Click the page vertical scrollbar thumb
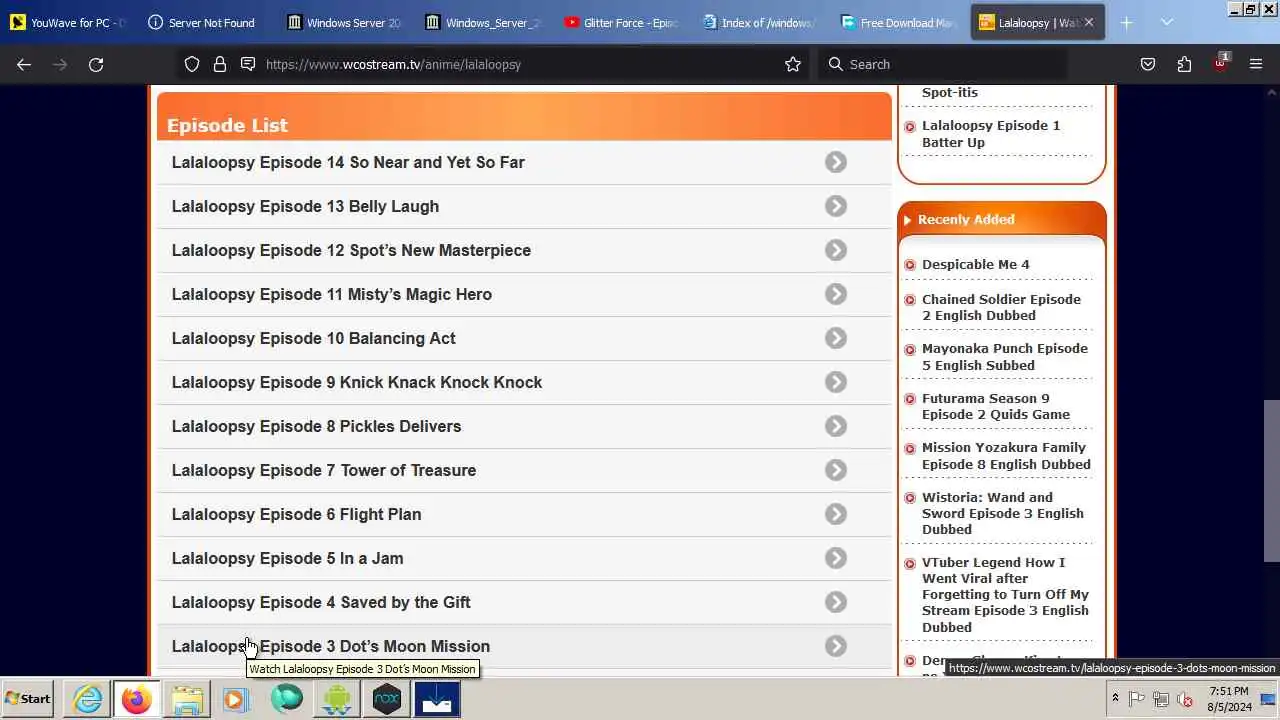The image size is (1280, 720). point(1271,481)
